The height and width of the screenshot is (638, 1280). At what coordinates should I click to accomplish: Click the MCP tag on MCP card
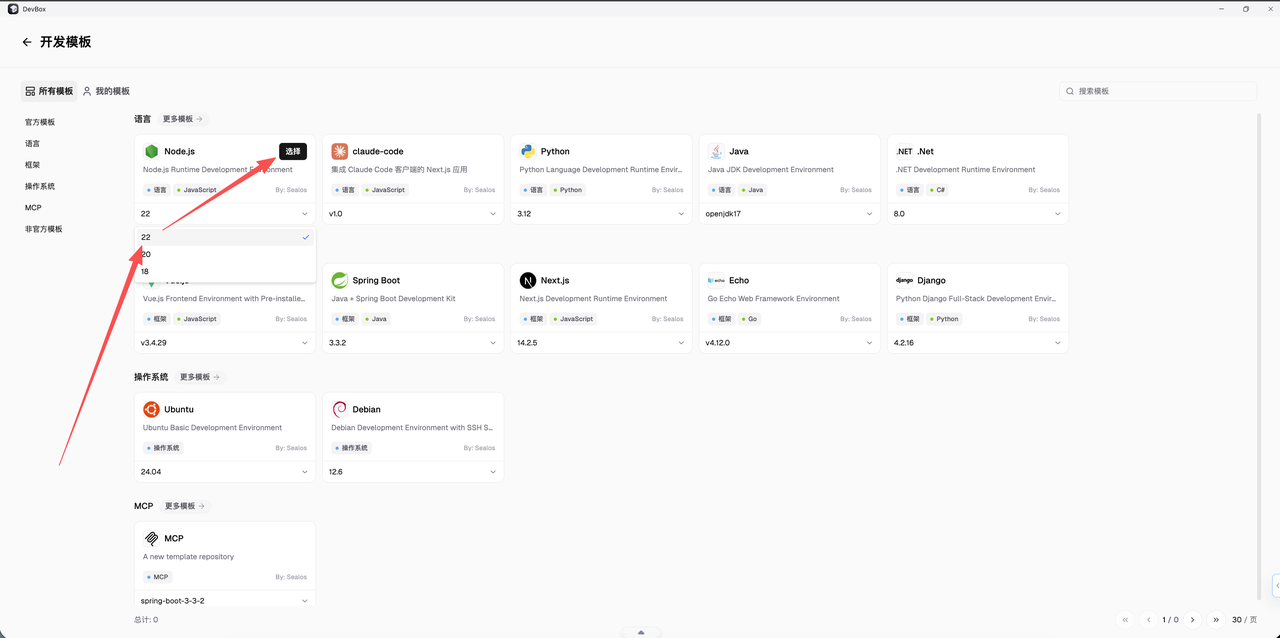(157, 577)
